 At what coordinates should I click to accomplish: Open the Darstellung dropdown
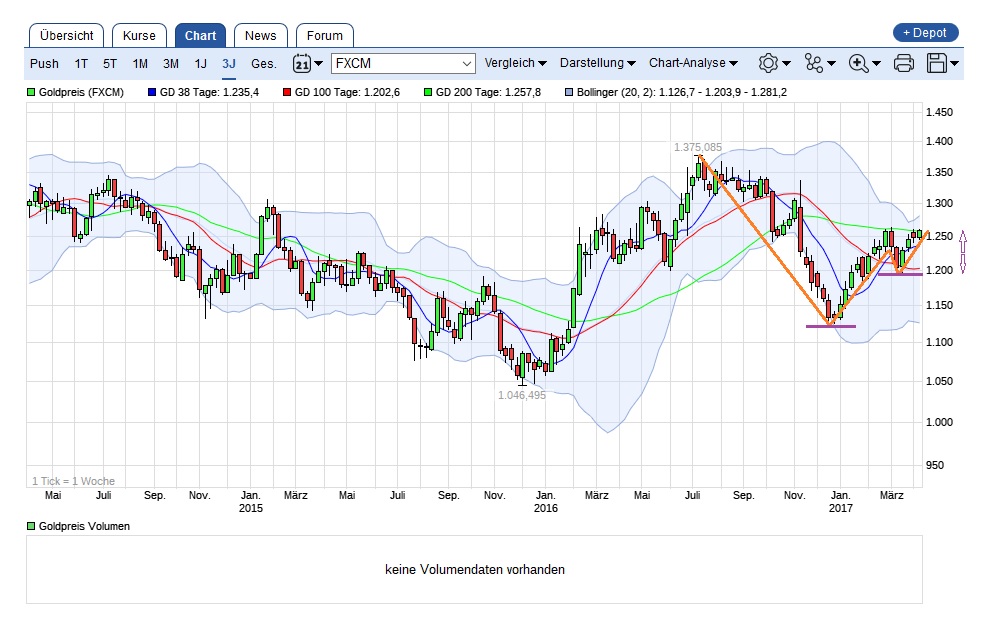tap(595, 63)
